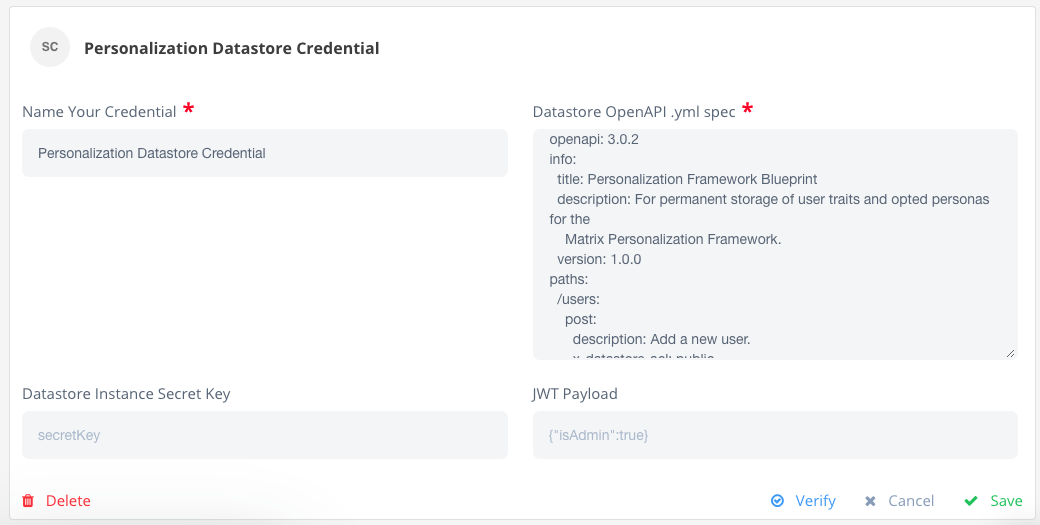Dismiss changes with the Cancel label
The height and width of the screenshot is (525, 1040).
(911, 500)
